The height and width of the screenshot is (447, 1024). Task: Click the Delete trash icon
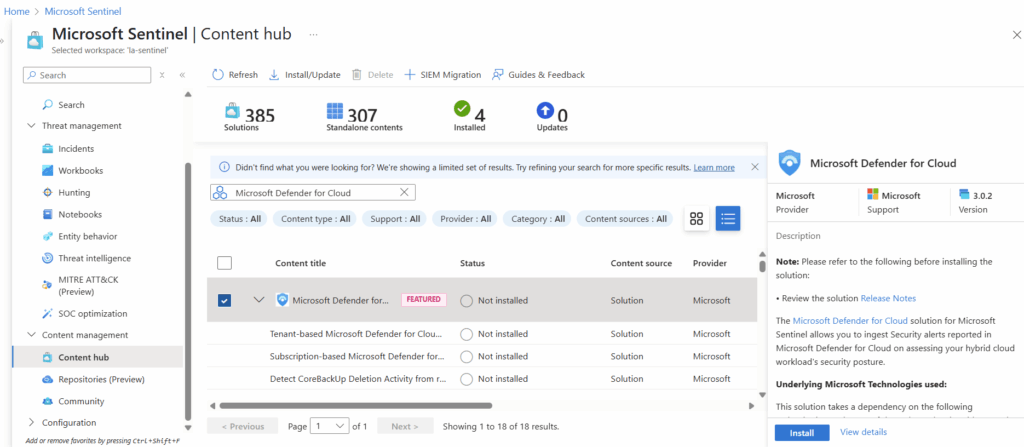(x=357, y=74)
